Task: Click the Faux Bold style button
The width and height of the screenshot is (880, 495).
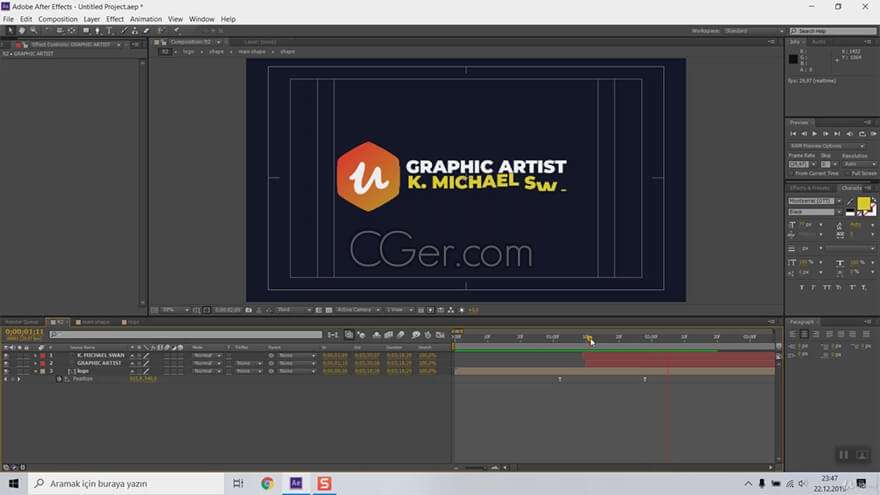Action: pyautogui.click(x=802, y=287)
